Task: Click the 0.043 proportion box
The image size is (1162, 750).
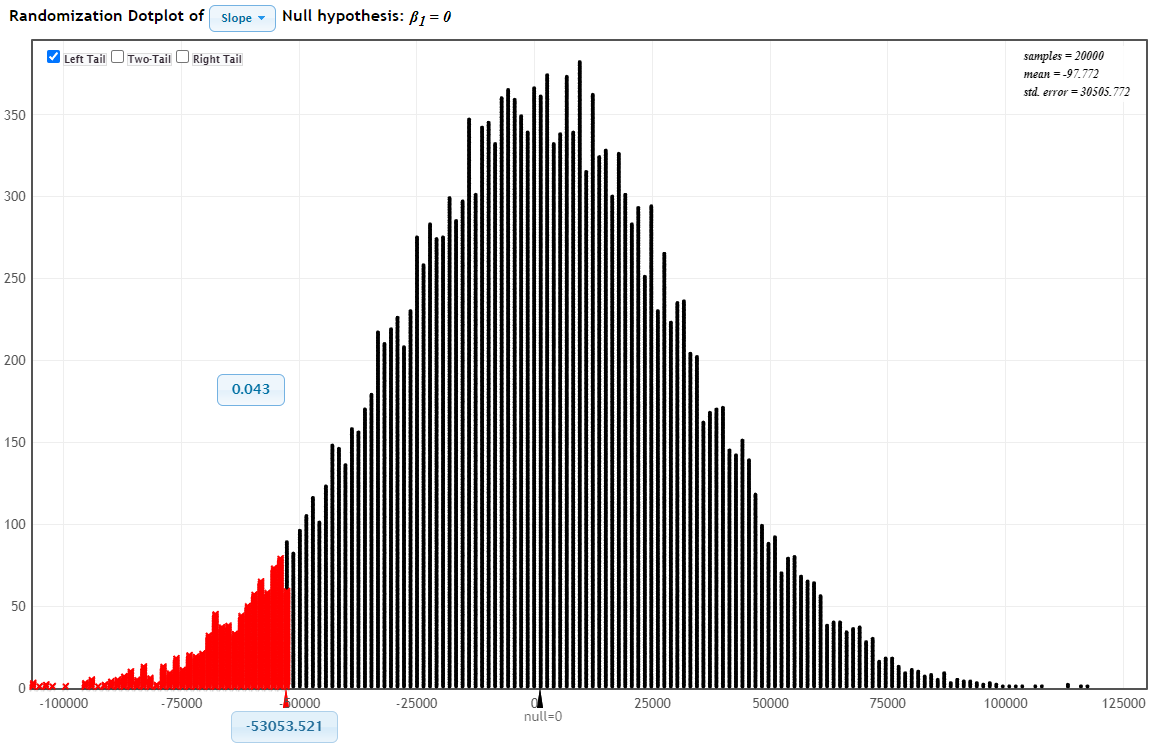Action: tap(251, 389)
